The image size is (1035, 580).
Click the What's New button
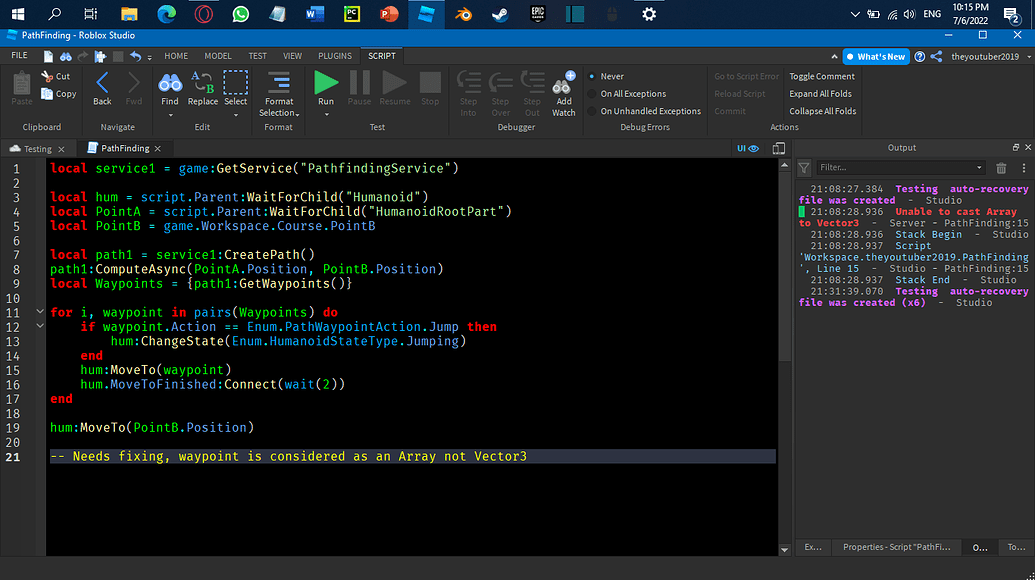click(876, 56)
